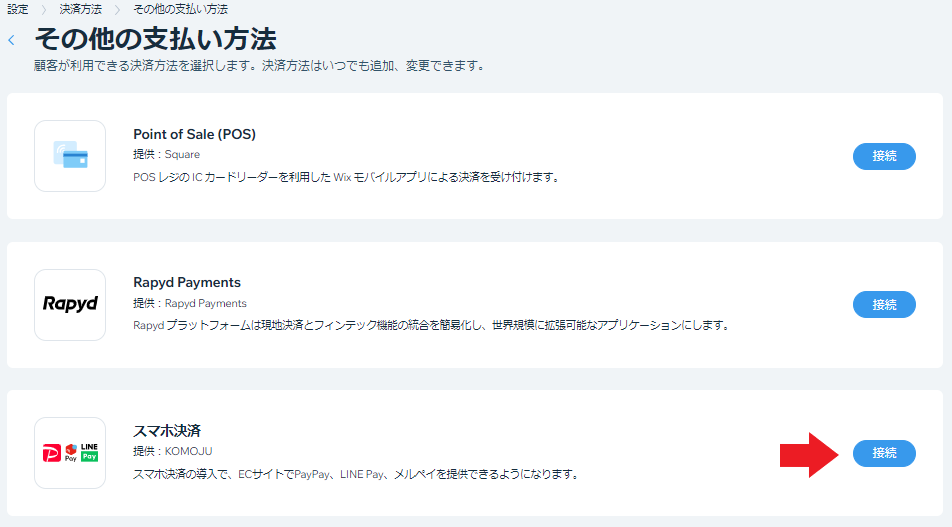Click the Rapyd logo thumbnail
The image size is (952, 527).
pos(70,304)
